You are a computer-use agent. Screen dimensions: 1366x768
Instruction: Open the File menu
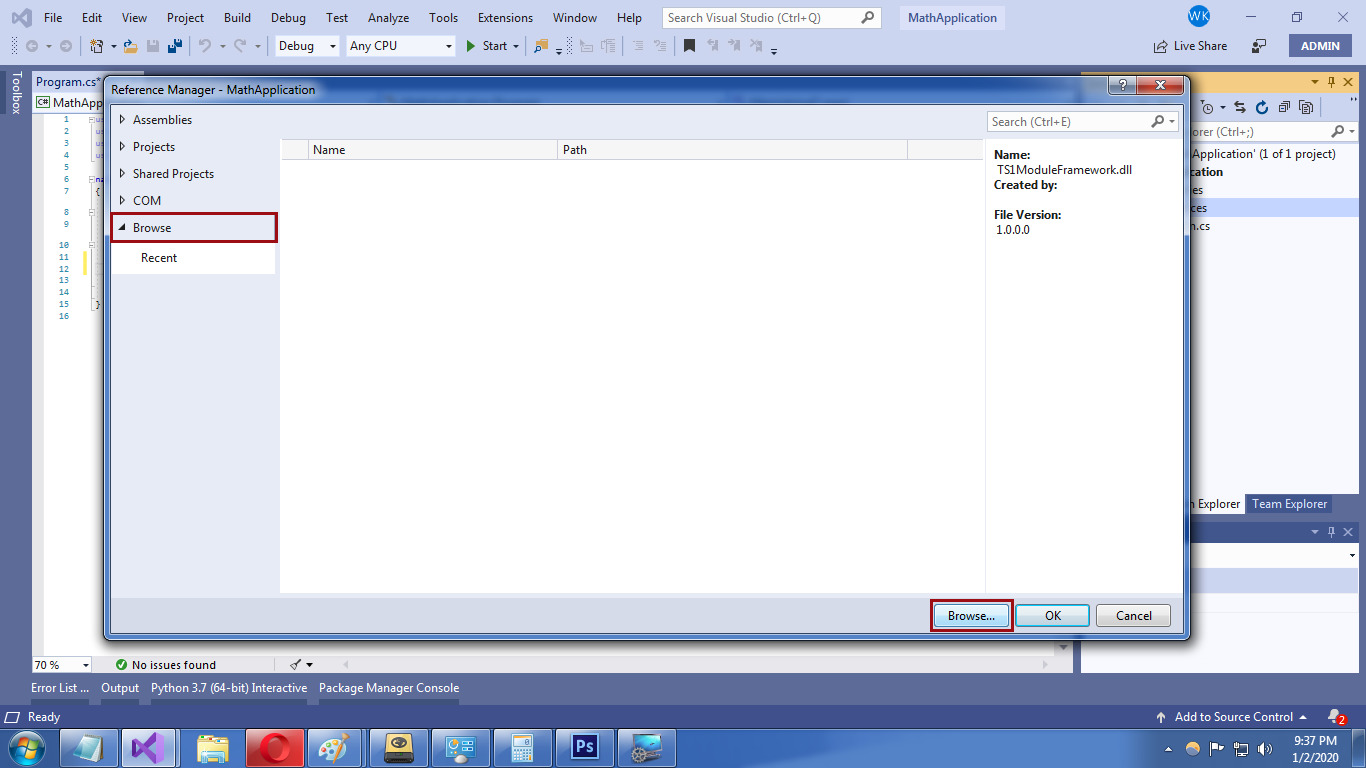point(53,18)
